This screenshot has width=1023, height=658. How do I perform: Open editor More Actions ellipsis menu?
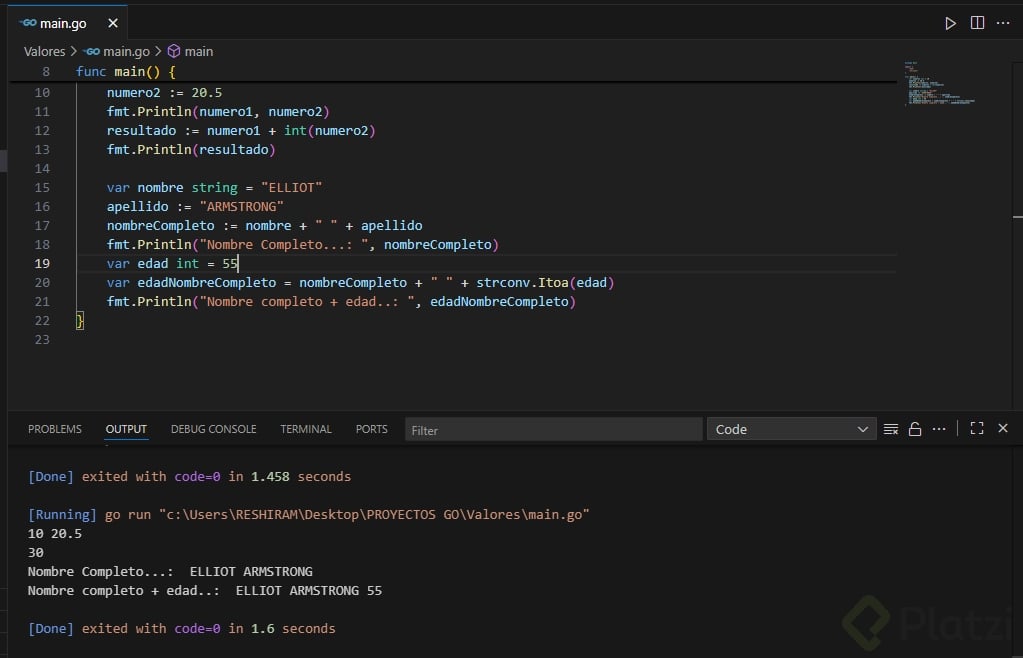pyautogui.click(x=1003, y=23)
